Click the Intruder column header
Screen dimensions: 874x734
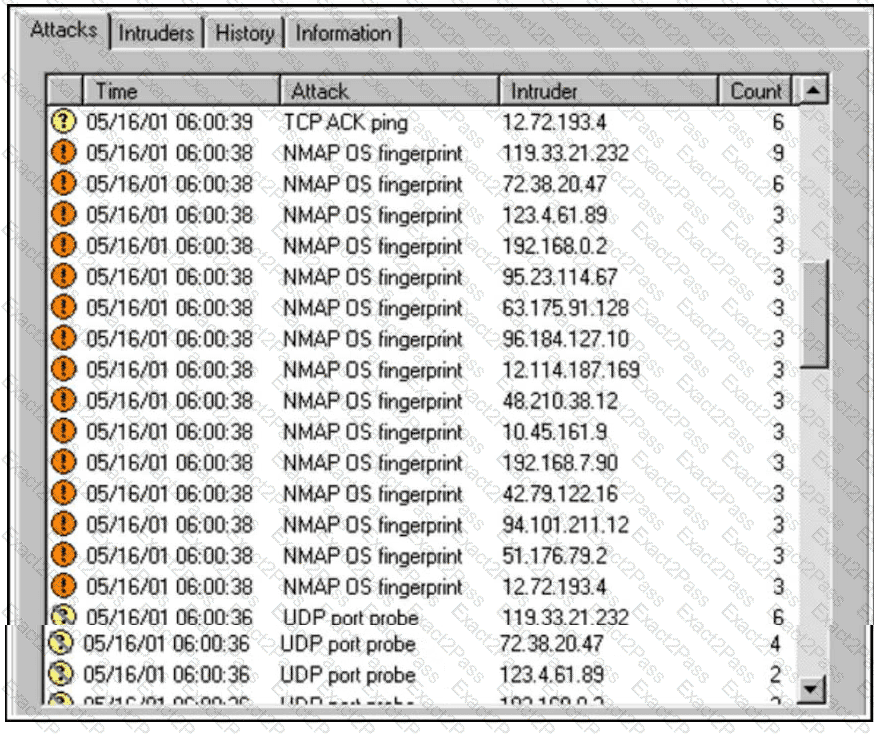(608, 91)
